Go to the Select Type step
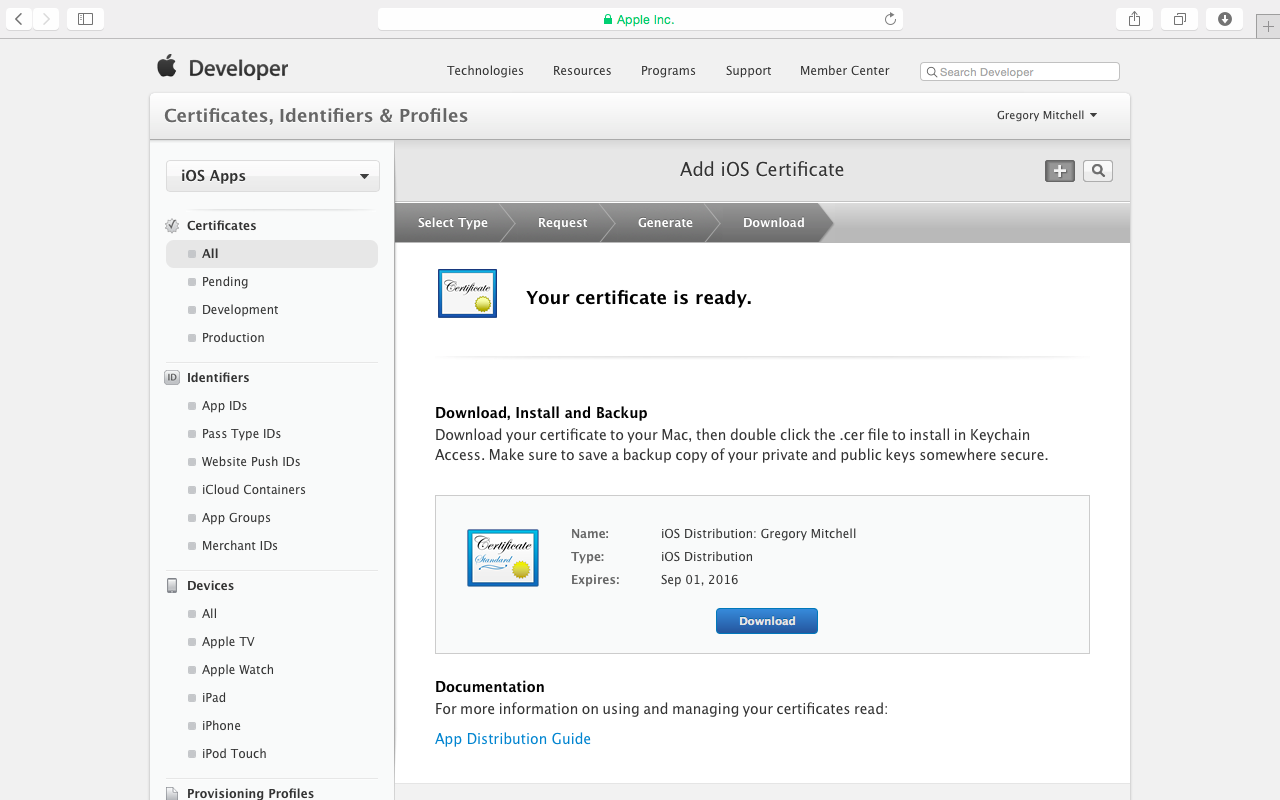 [x=453, y=223]
